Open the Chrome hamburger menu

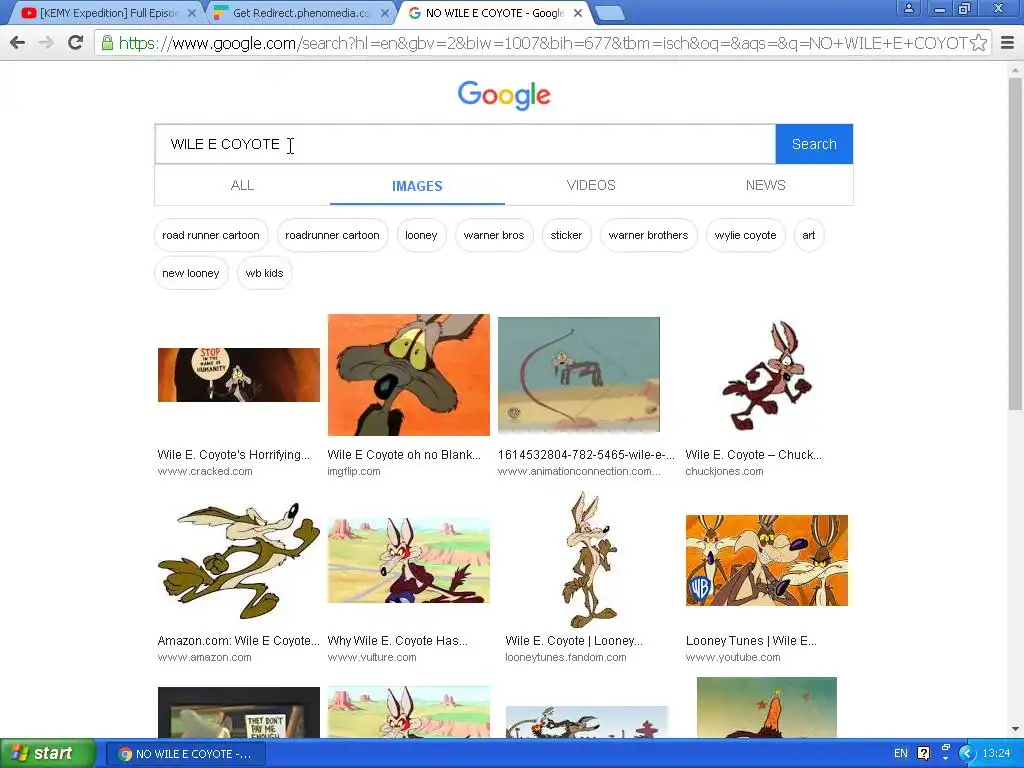coord(1008,43)
